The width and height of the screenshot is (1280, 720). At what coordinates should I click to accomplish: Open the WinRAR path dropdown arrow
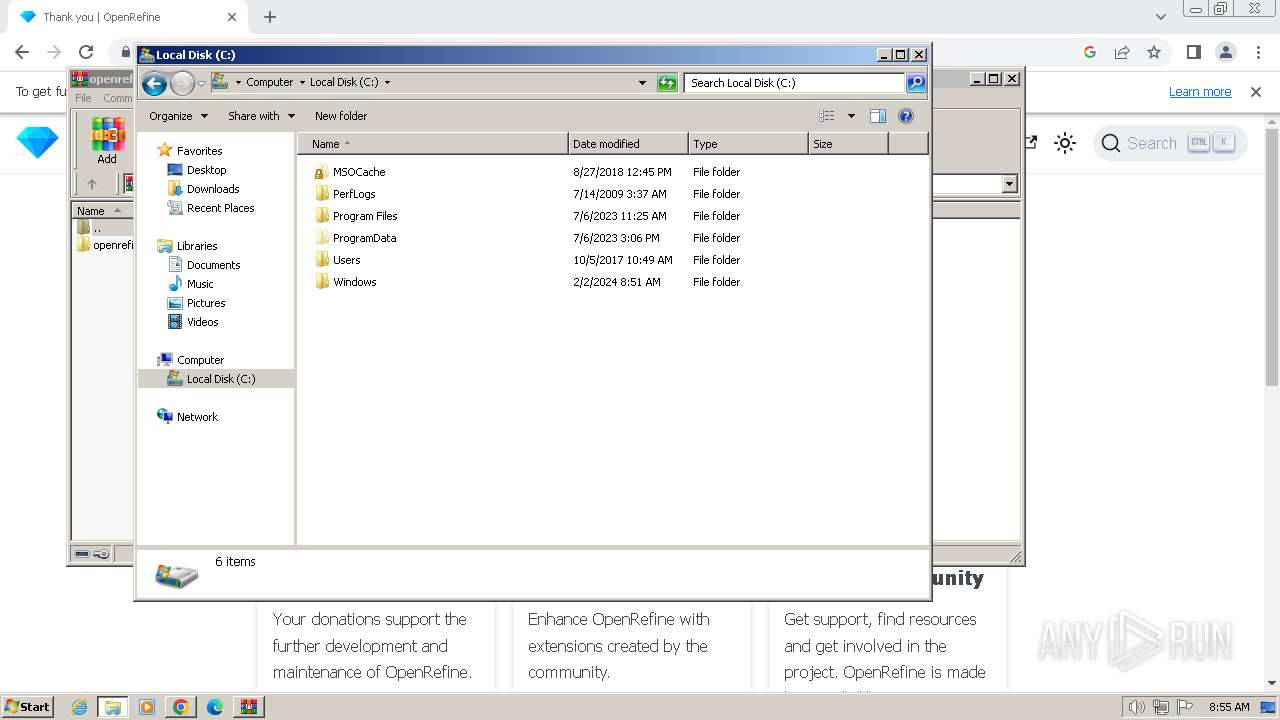tap(1009, 184)
